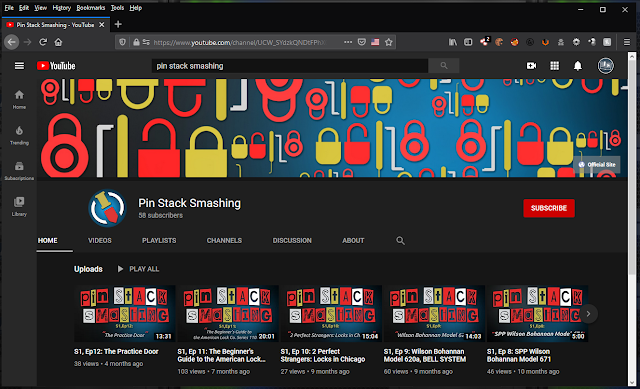
Task: Click the channel search magnifier icon
Action: point(400,240)
